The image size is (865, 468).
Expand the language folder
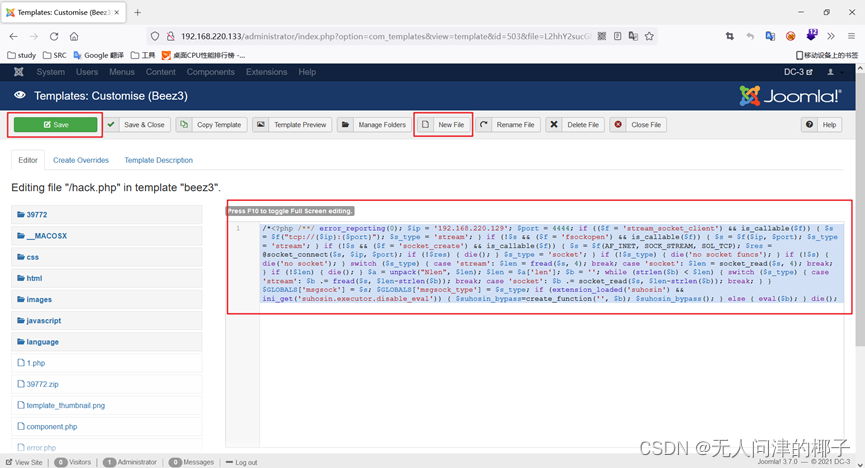tap(106, 342)
